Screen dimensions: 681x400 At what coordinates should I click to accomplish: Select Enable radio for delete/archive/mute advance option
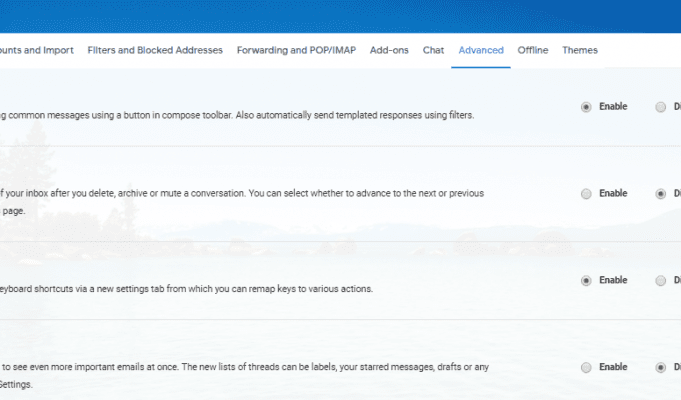click(586, 194)
